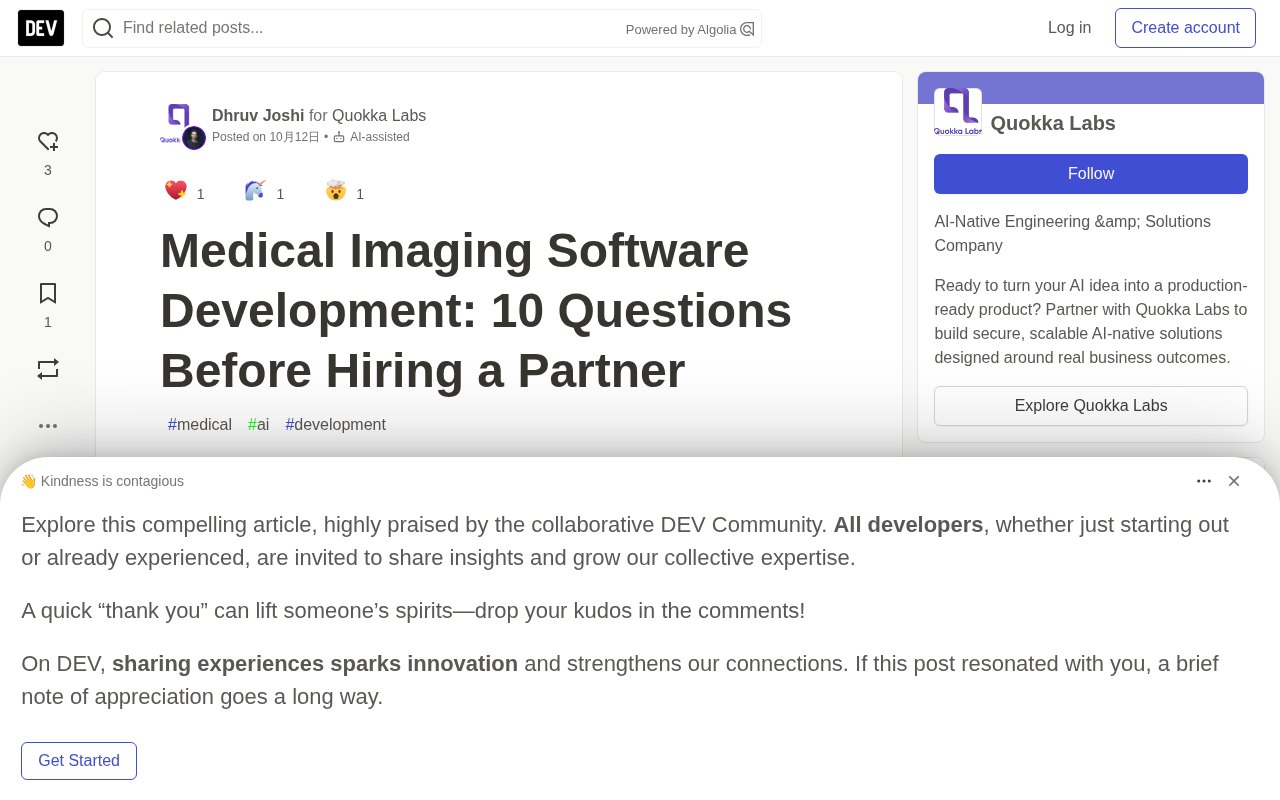Open the #ai tag
The width and height of the screenshot is (1280, 800).
pos(259,425)
